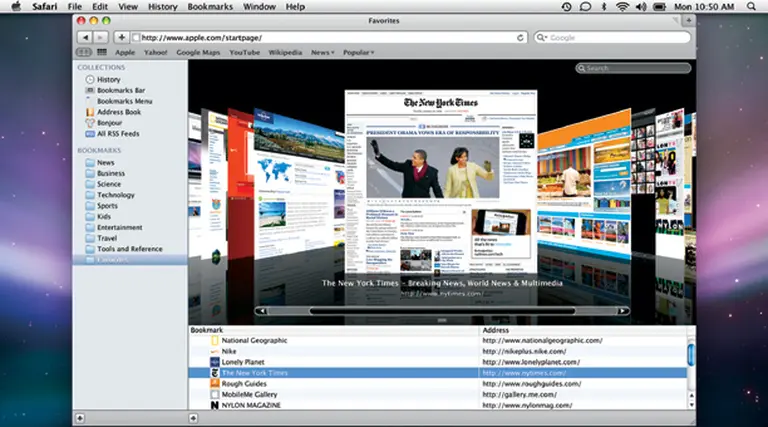The width and height of the screenshot is (768, 427).
Task: Go forward with the right arrow button
Action: (100, 38)
